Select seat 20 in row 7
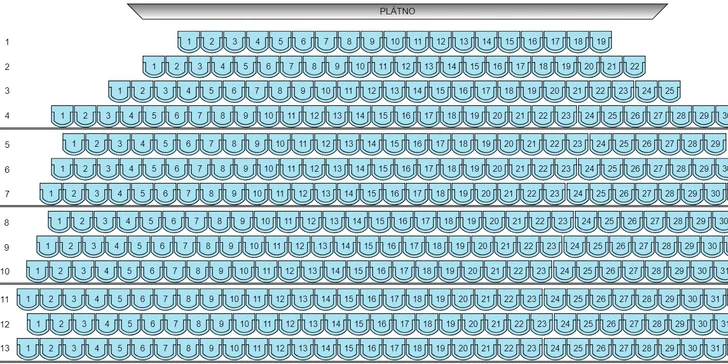Viewport: 728px width, 364px height. 486,194
